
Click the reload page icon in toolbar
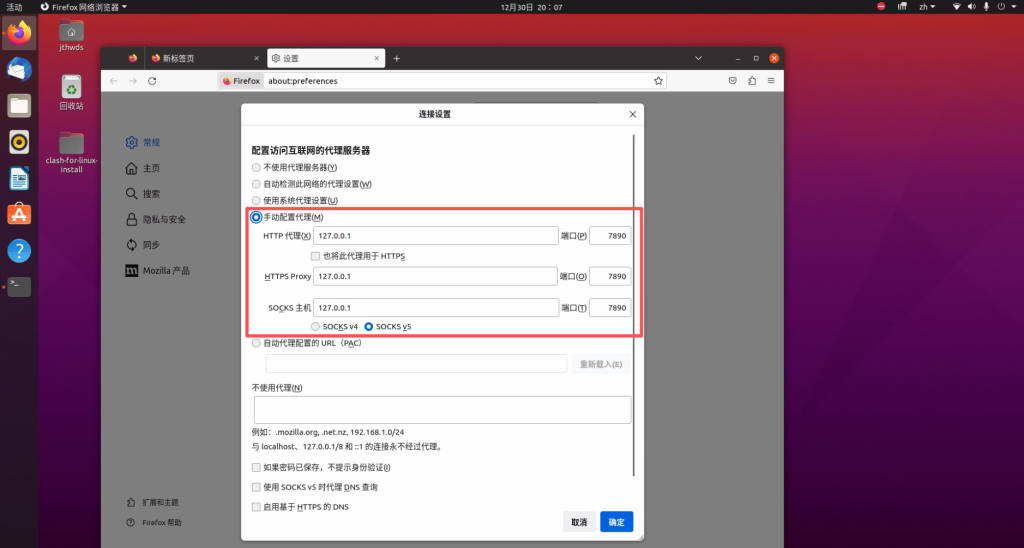152,81
